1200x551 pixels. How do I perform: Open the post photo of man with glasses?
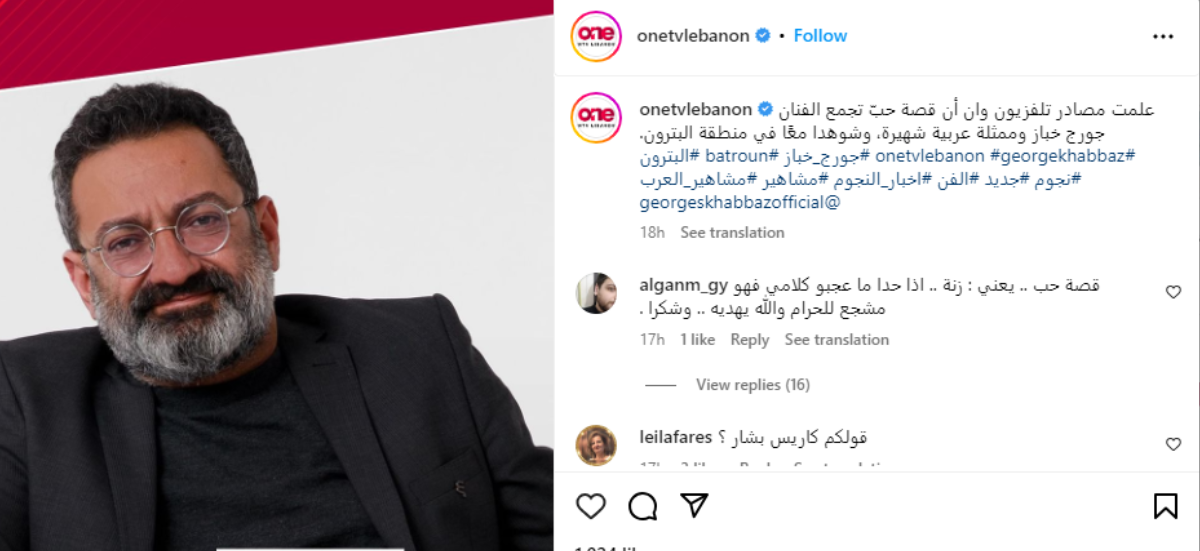click(x=276, y=275)
